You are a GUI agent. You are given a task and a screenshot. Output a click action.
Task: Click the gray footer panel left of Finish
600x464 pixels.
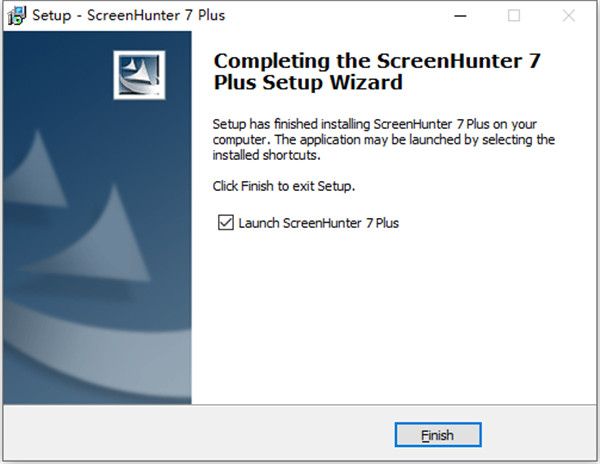[199, 433]
